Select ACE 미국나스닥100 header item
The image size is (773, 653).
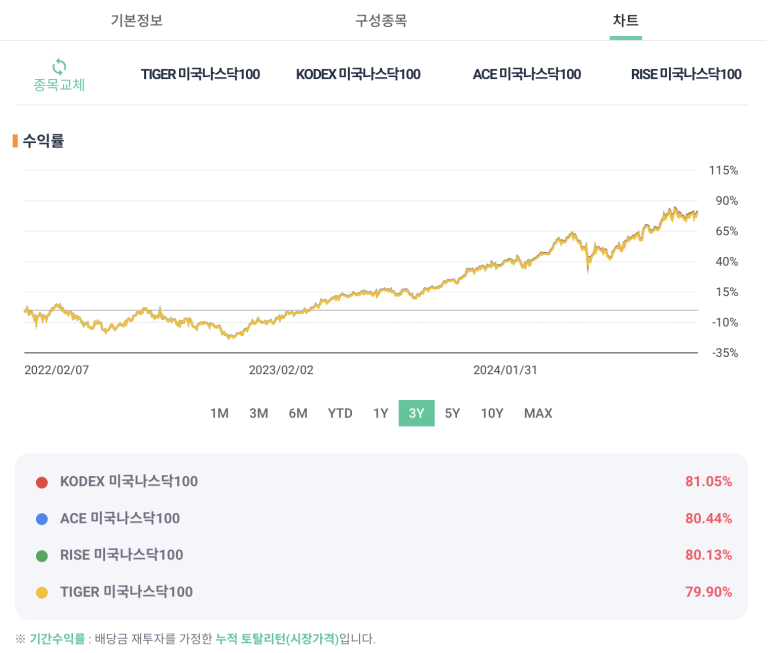tap(527, 74)
